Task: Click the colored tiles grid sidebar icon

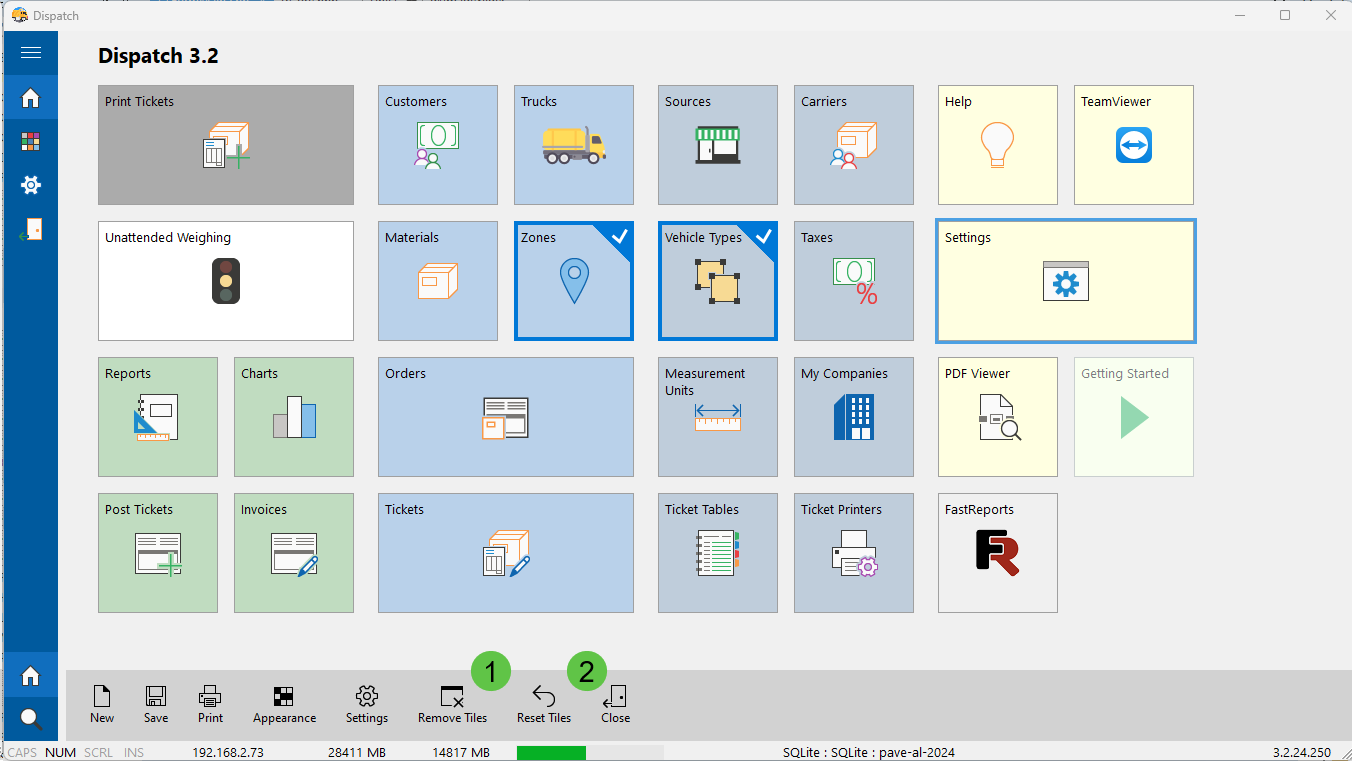Action: 30,141
